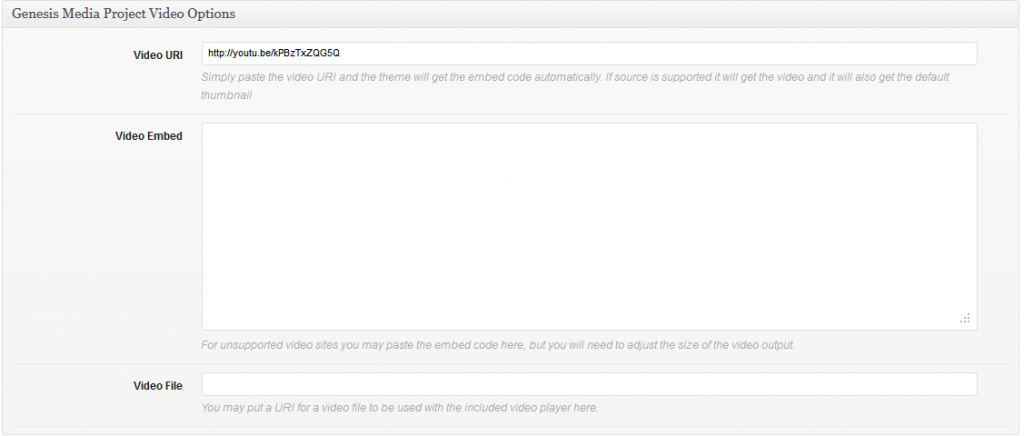Focus the Video File input field

tap(589, 384)
